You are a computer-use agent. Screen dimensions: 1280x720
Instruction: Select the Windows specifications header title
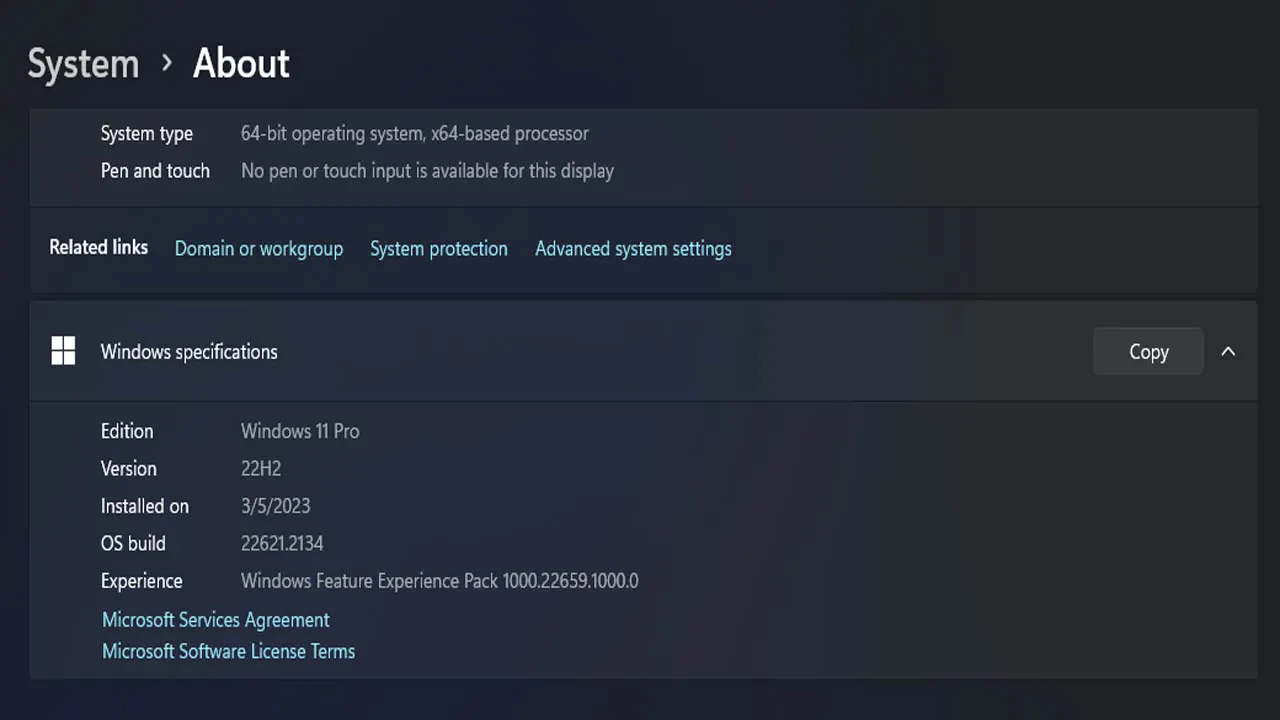click(189, 352)
